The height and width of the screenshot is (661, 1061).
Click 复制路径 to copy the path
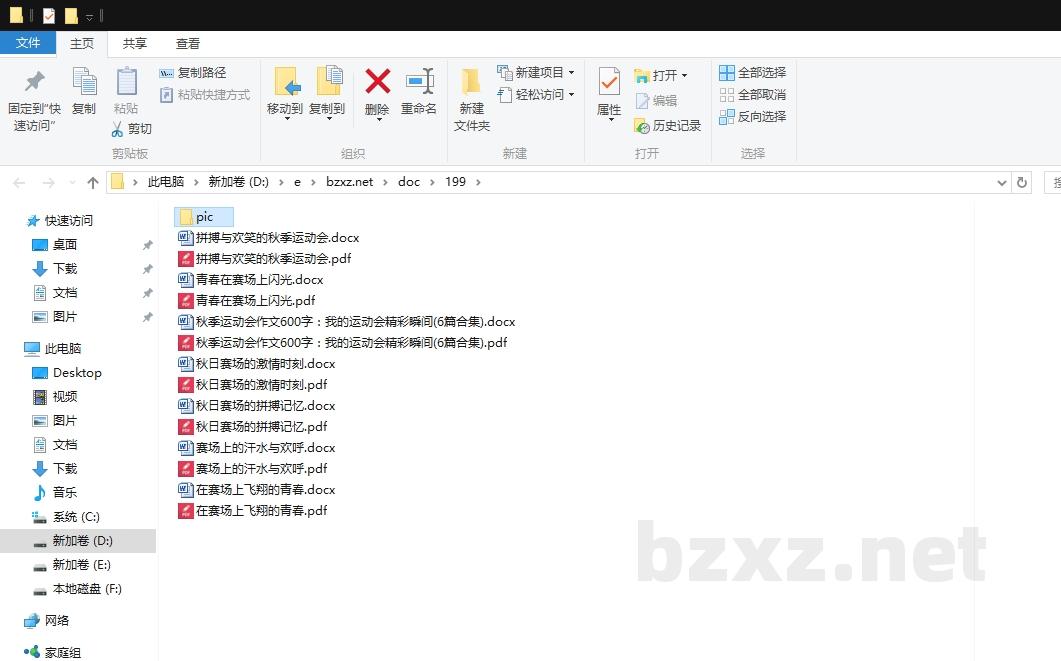click(x=196, y=73)
